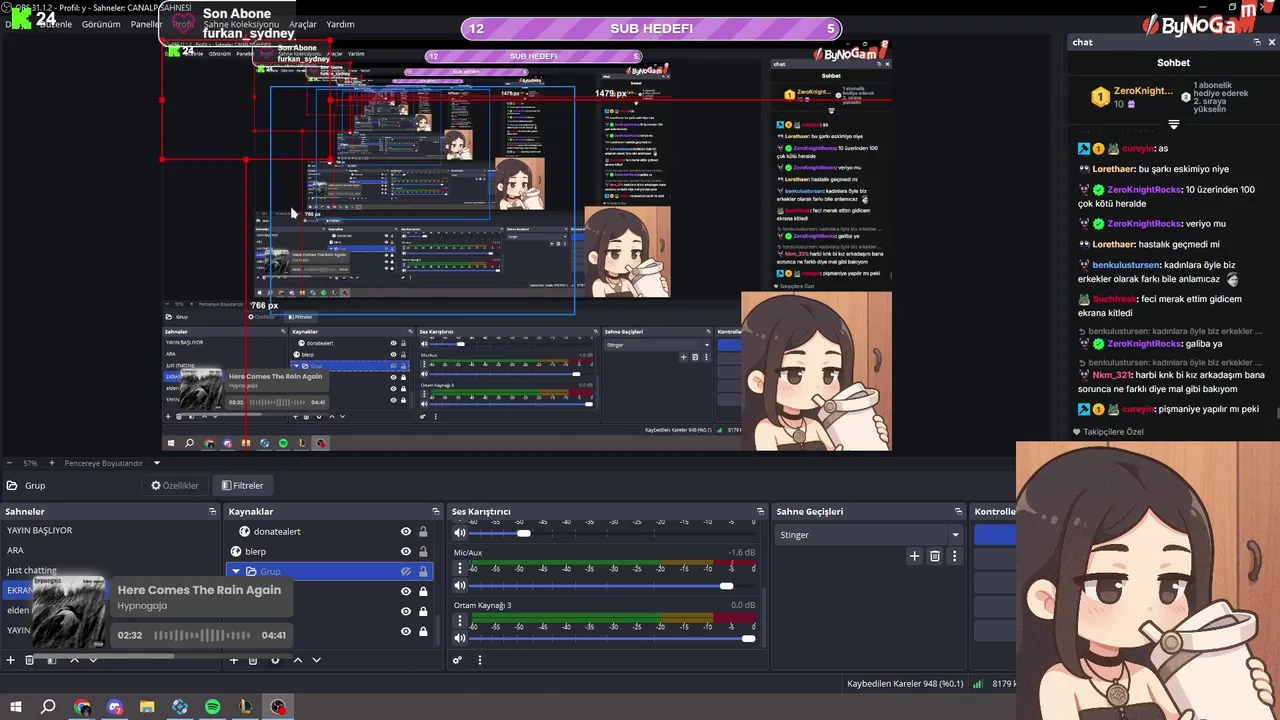This screenshot has width=1280, height=720.
Task: Move selected scene up in Sahneler toolbar
Action: tap(74, 660)
